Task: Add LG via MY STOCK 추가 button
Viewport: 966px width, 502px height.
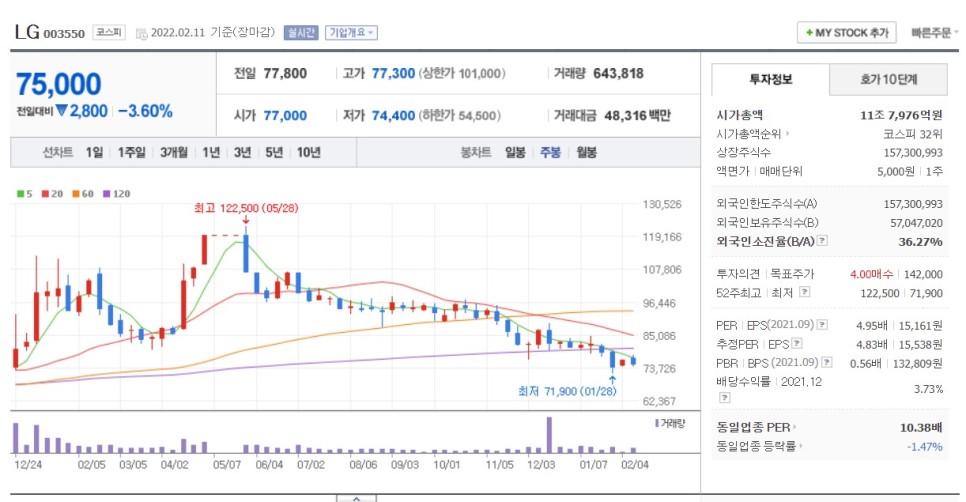Action: [x=846, y=33]
